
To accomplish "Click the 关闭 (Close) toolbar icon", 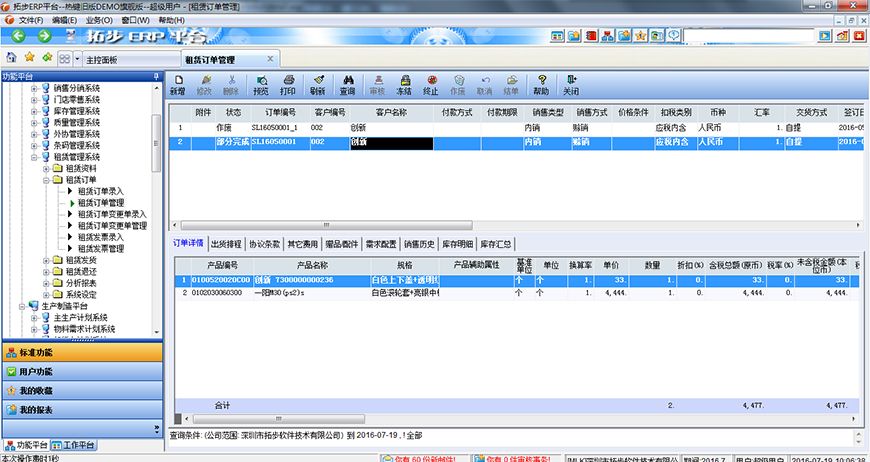I will [x=571, y=84].
